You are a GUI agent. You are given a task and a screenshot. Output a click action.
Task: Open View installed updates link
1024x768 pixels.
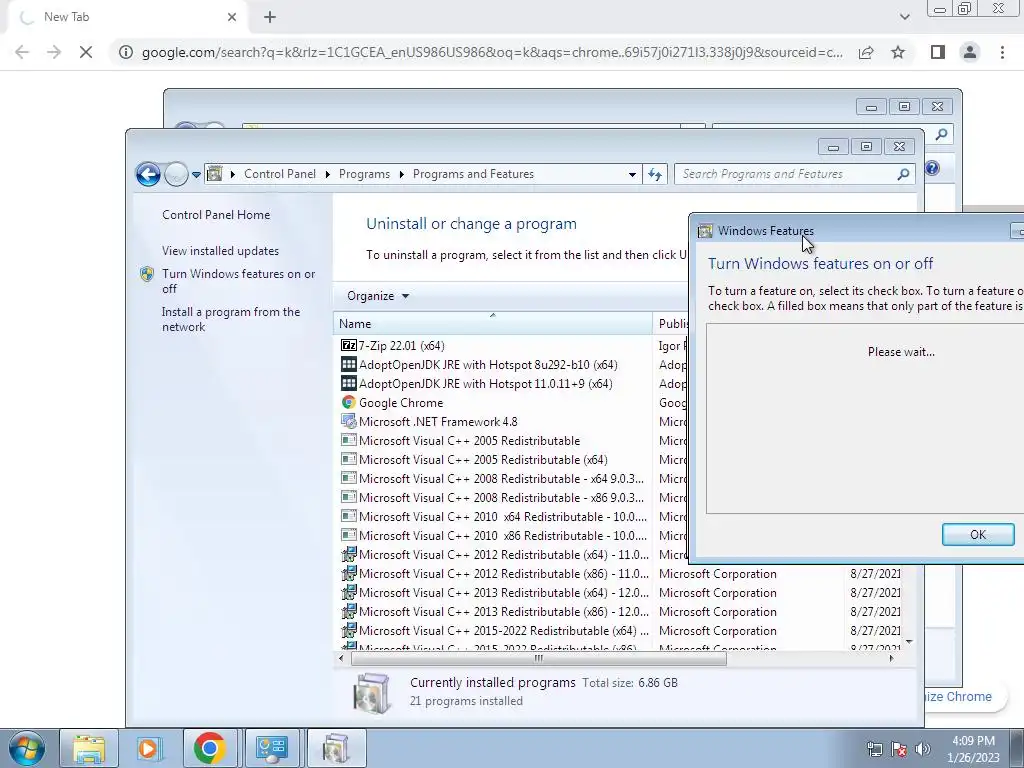(221, 251)
